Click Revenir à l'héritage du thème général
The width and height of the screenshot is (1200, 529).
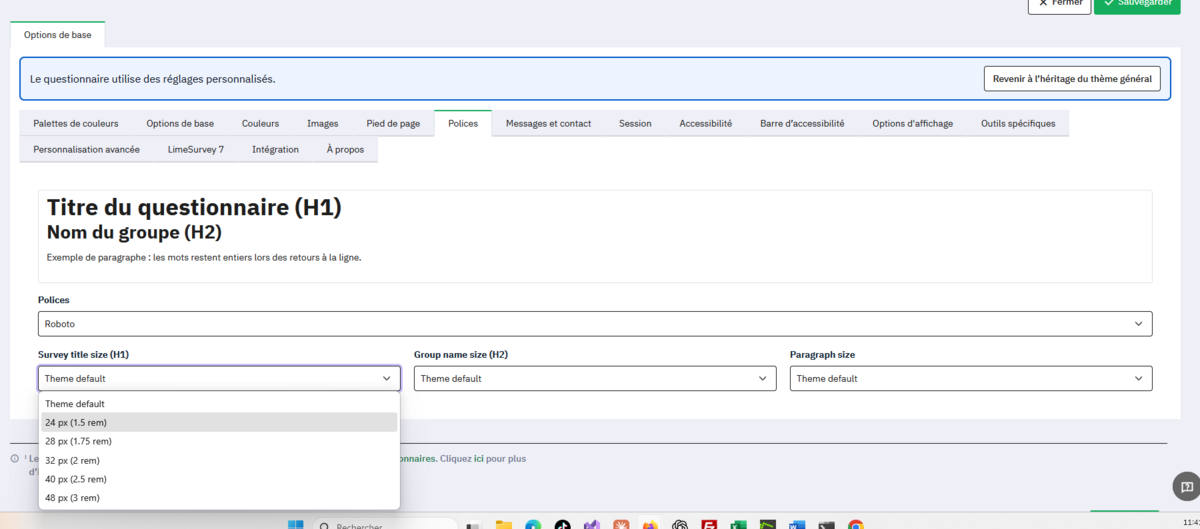[1072, 78]
